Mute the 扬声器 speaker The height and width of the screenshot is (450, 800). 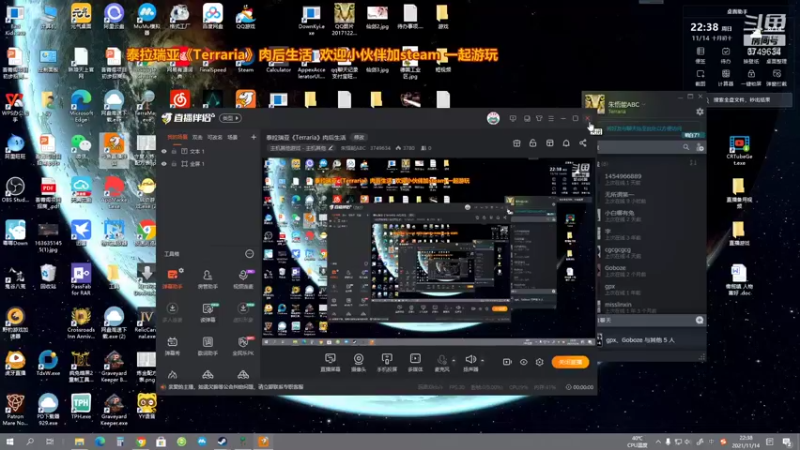pyautogui.click(x=470, y=362)
